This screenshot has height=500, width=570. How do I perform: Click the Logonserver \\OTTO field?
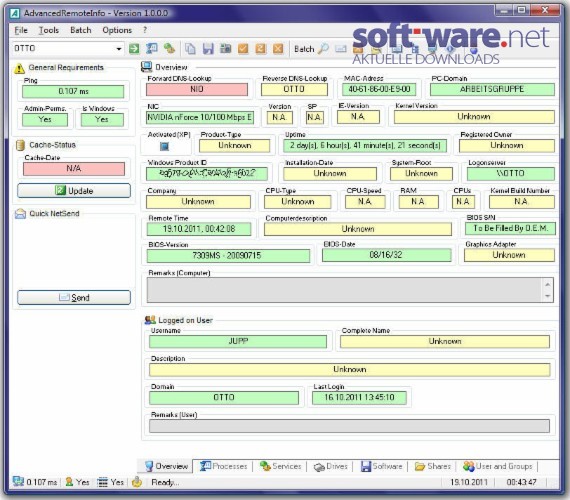[x=510, y=174]
